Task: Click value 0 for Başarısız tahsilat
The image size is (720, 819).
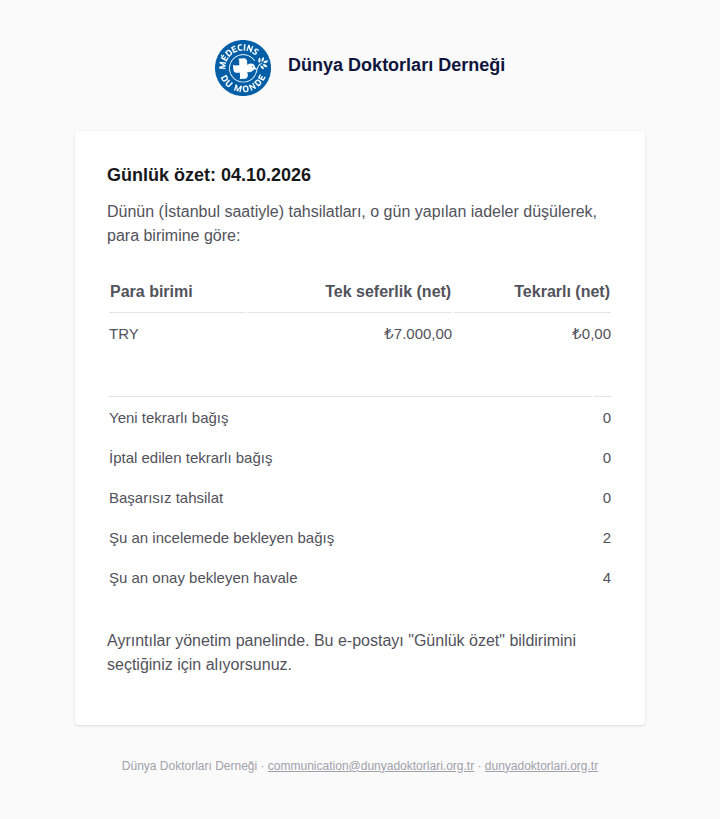Action: tap(607, 498)
